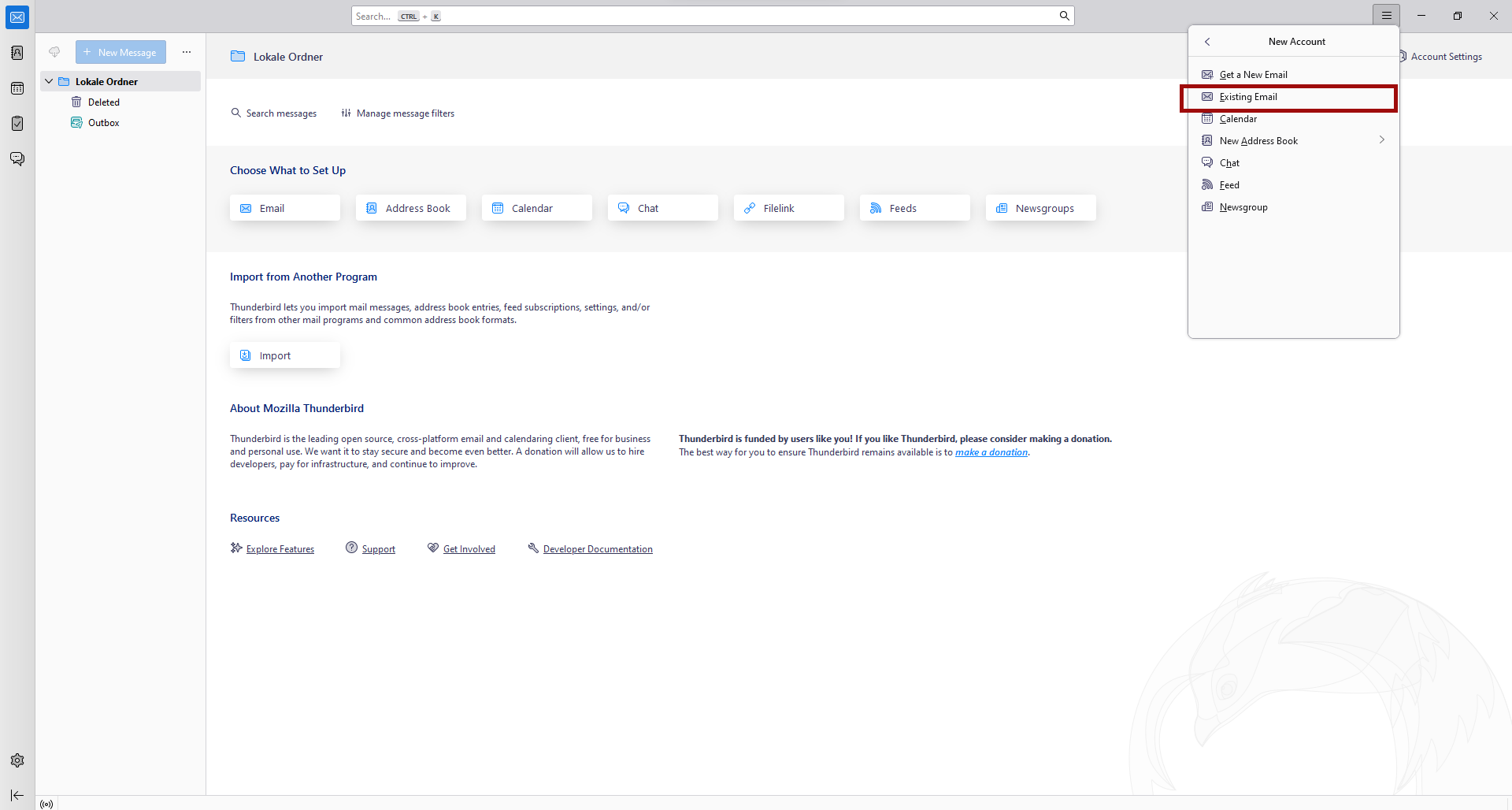
Task: Choose Feed in New Account menu
Action: point(1293,185)
